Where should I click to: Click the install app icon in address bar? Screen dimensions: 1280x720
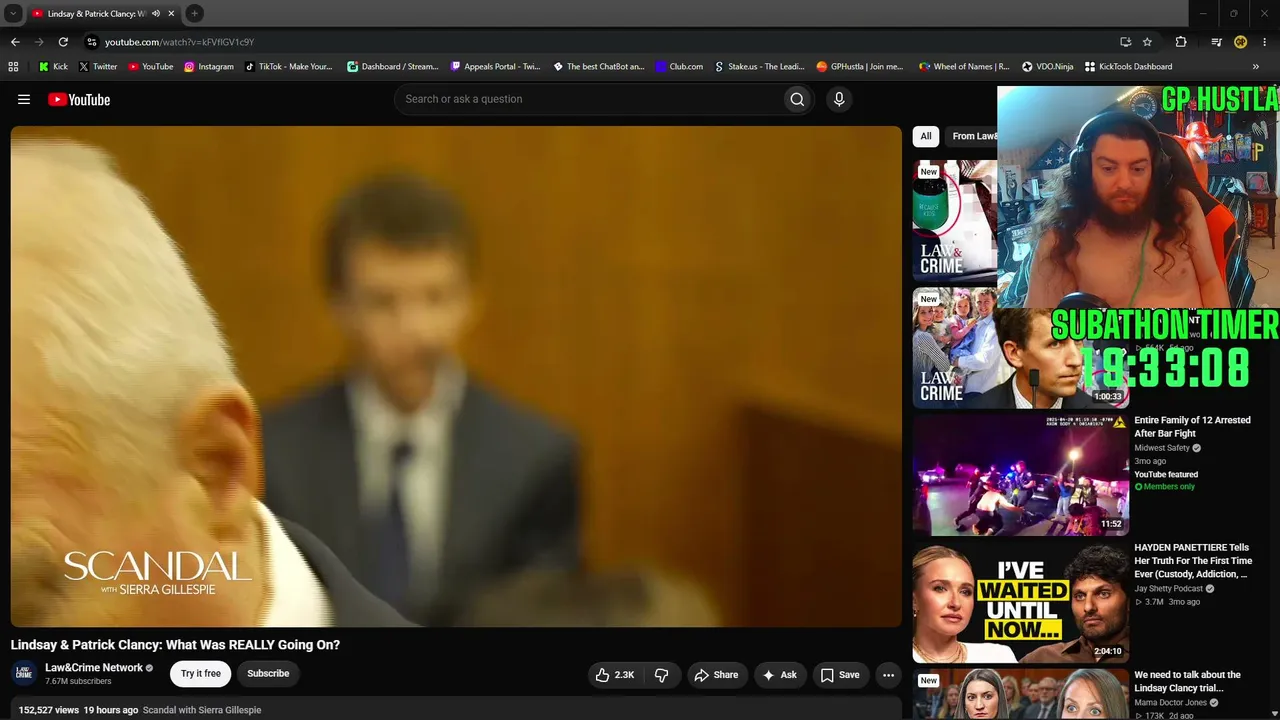coord(1125,42)
